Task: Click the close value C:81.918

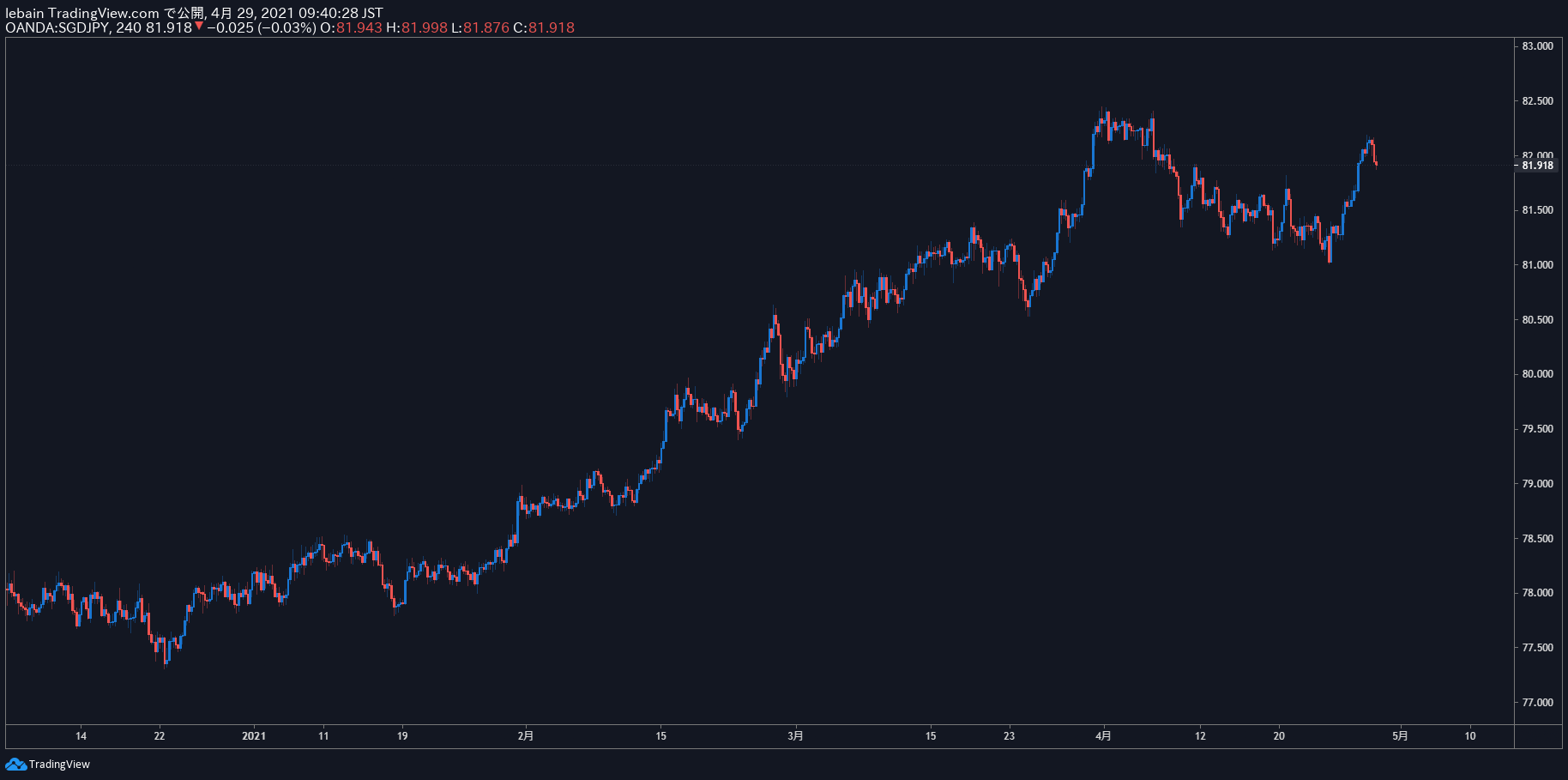Action: point(544,27)
